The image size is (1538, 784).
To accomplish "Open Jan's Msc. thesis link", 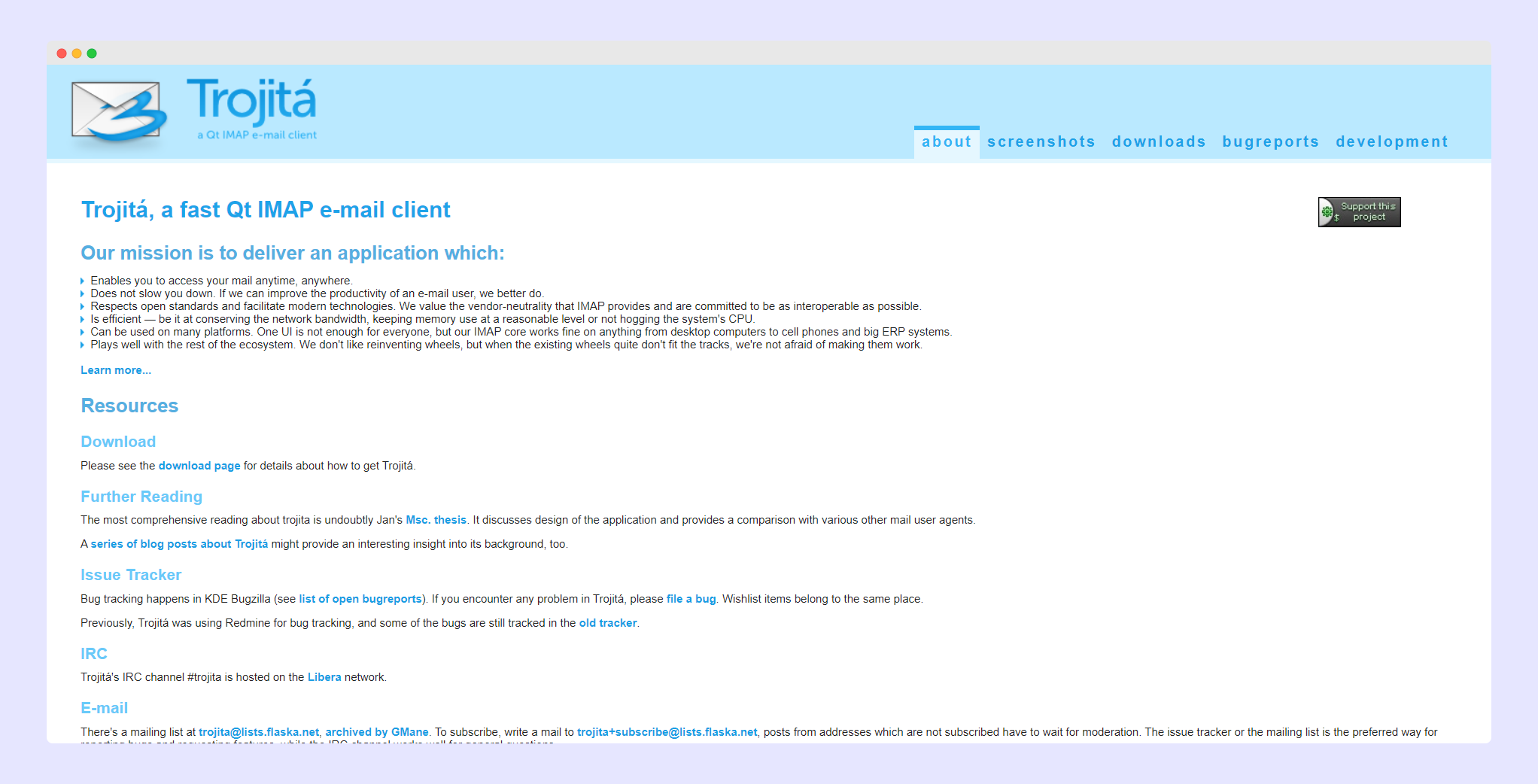I will [436, 519].
